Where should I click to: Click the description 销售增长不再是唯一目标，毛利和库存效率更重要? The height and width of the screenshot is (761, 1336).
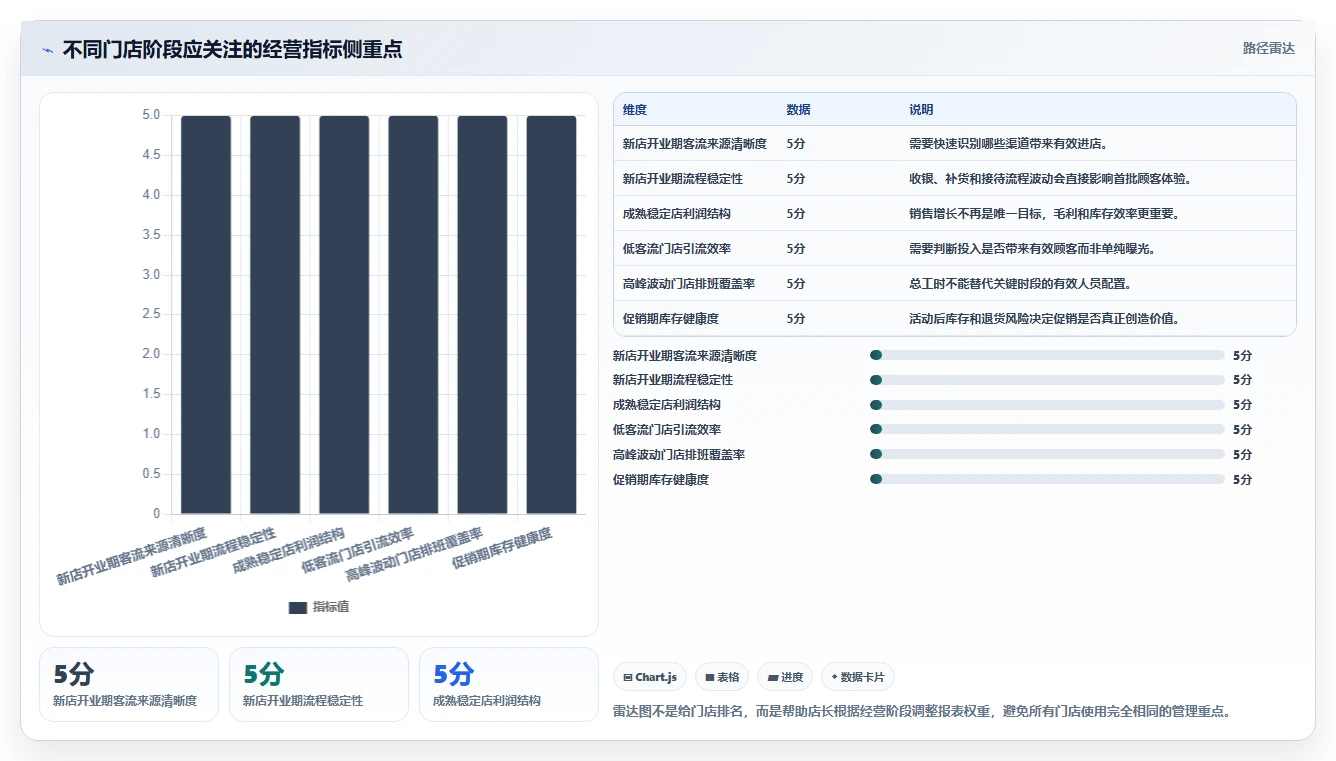[x=1044, y=214]
